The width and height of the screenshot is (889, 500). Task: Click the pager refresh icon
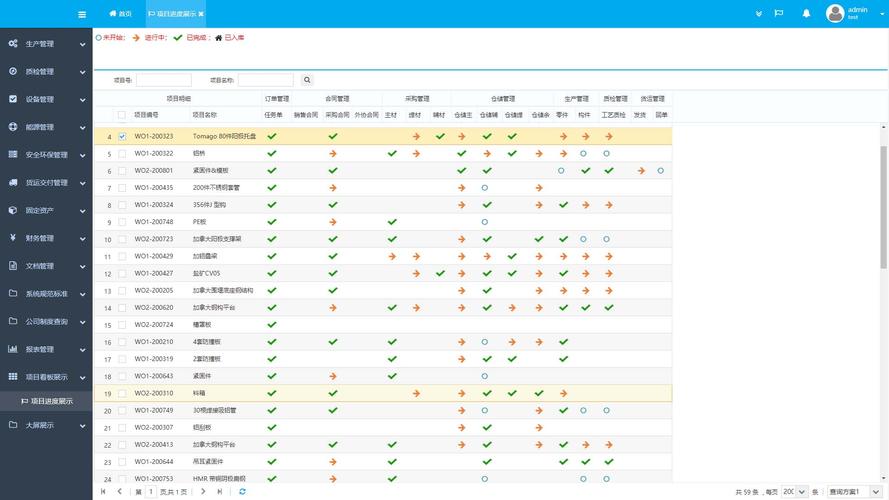click(242, 492)
